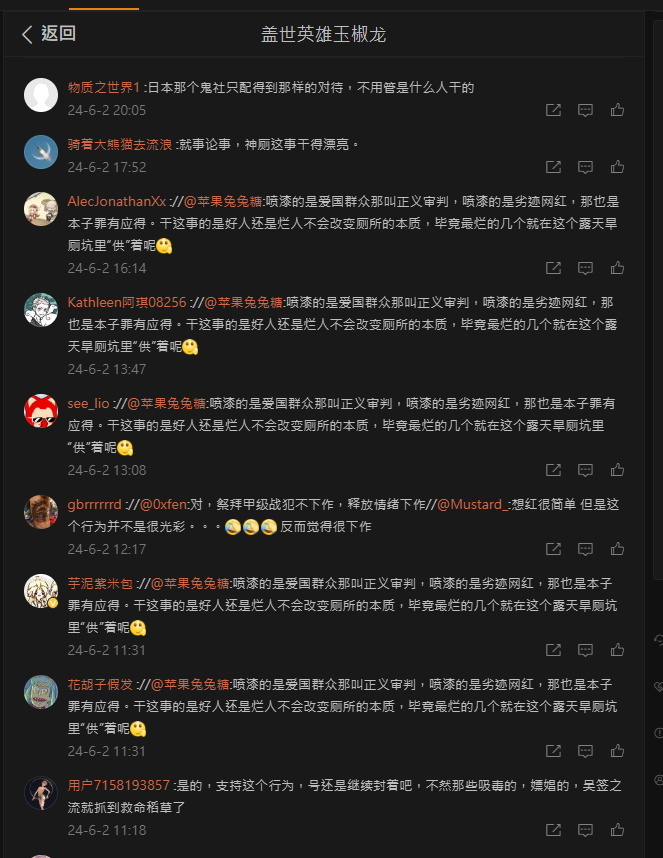Screen dimensions: 663x858
Task: View avatar of 骑着大熊猫去流浪
Action: tap(41, 152)
